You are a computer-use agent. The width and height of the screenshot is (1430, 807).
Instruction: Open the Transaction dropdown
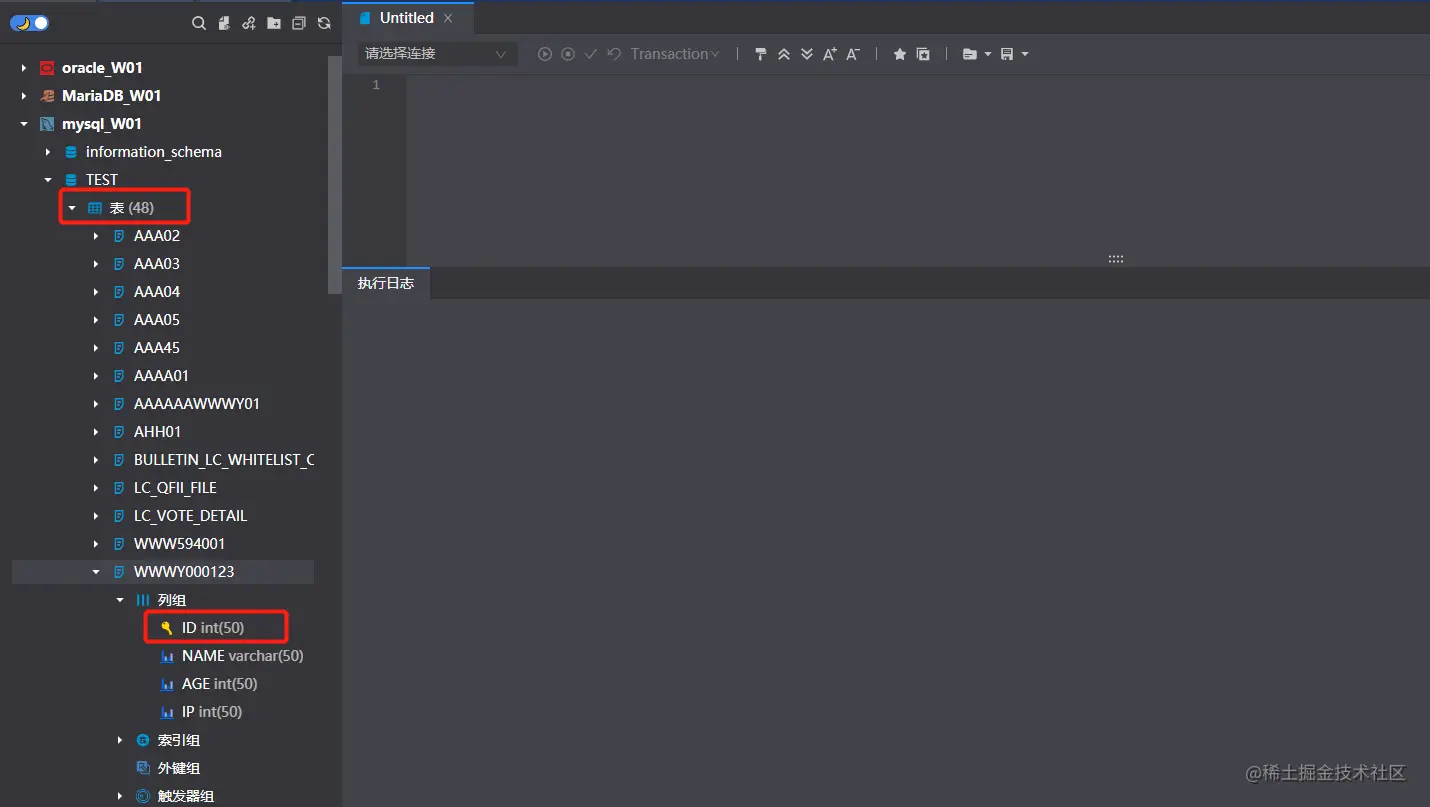pos(668,54)
